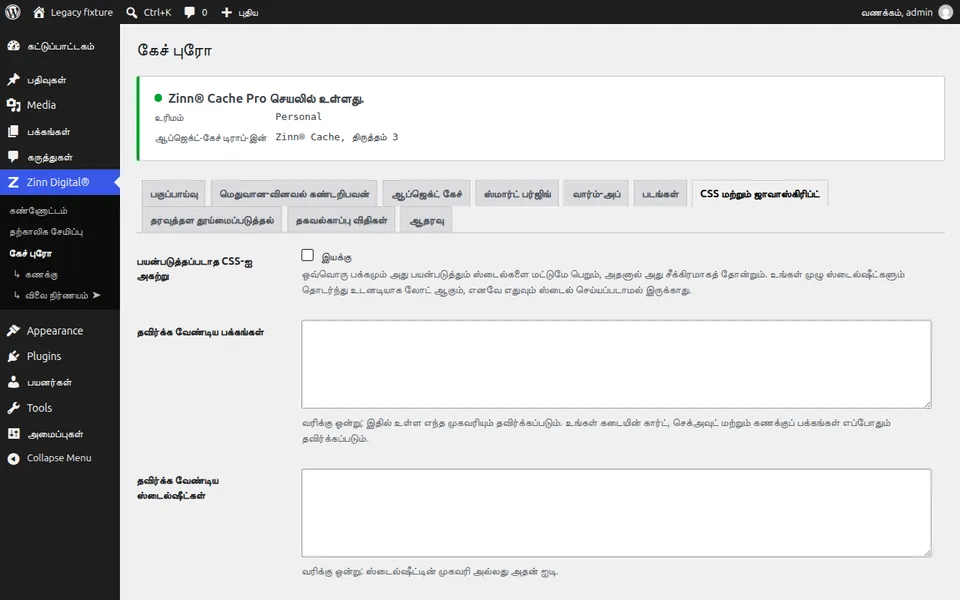Visit the Legacy fixture site home icon

(39, 12)
